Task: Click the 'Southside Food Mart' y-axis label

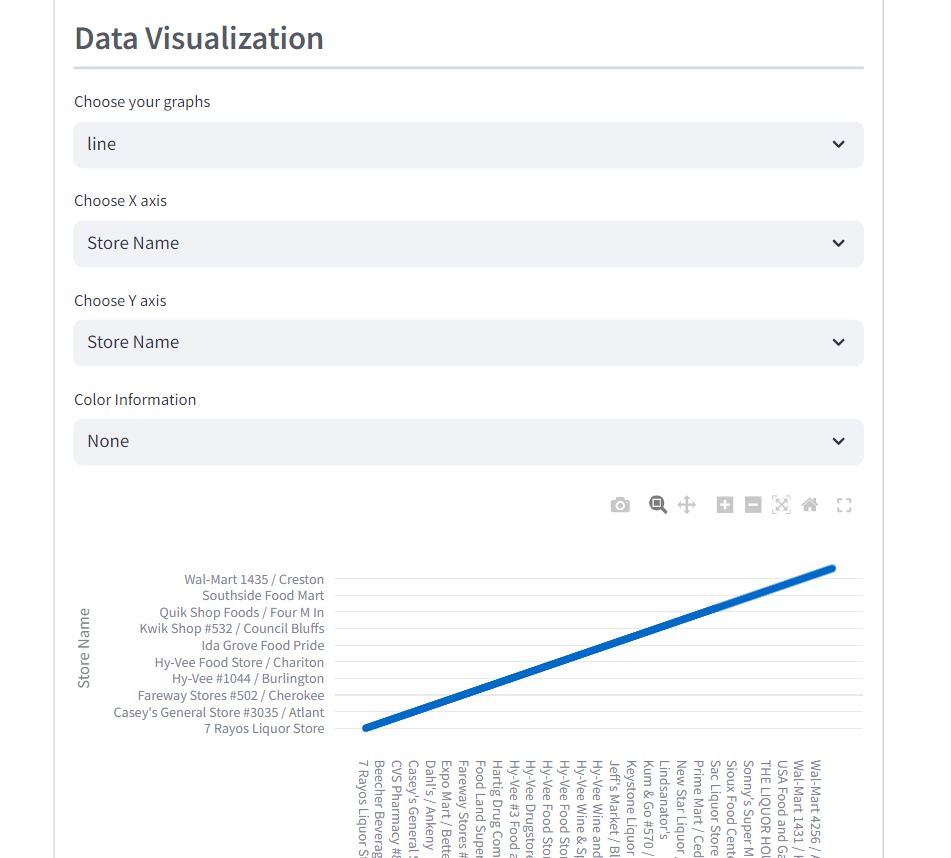Action: coord(263,595)
